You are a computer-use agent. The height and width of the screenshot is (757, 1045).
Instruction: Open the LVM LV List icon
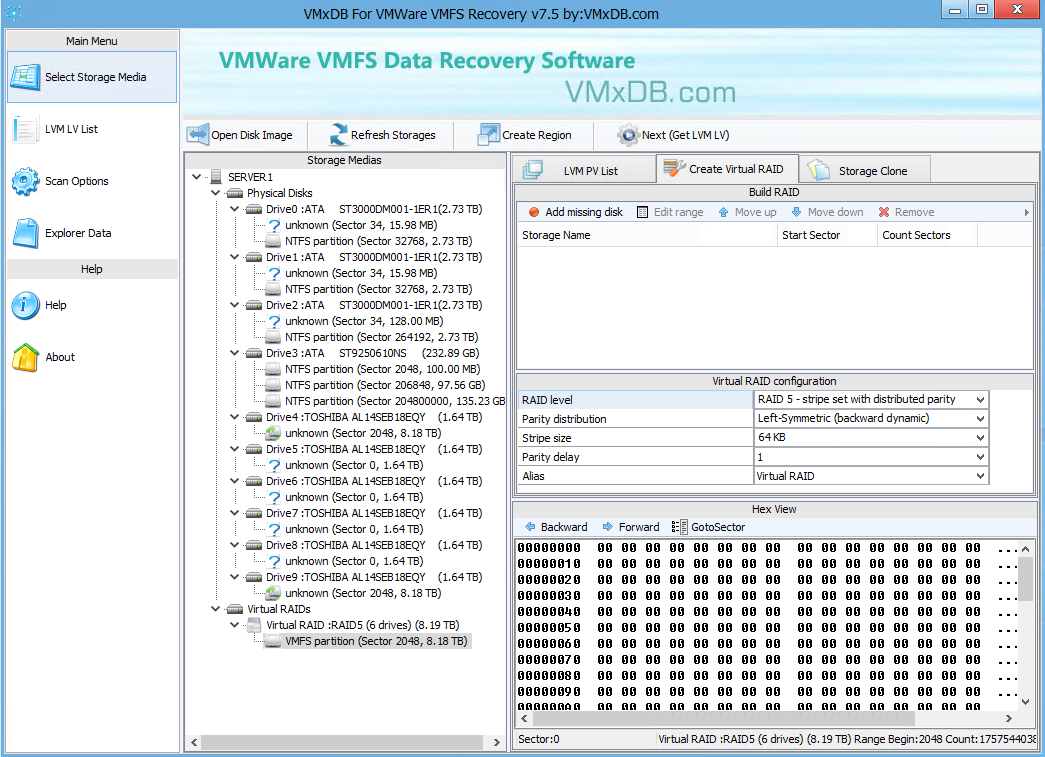(x=25, y=129)
